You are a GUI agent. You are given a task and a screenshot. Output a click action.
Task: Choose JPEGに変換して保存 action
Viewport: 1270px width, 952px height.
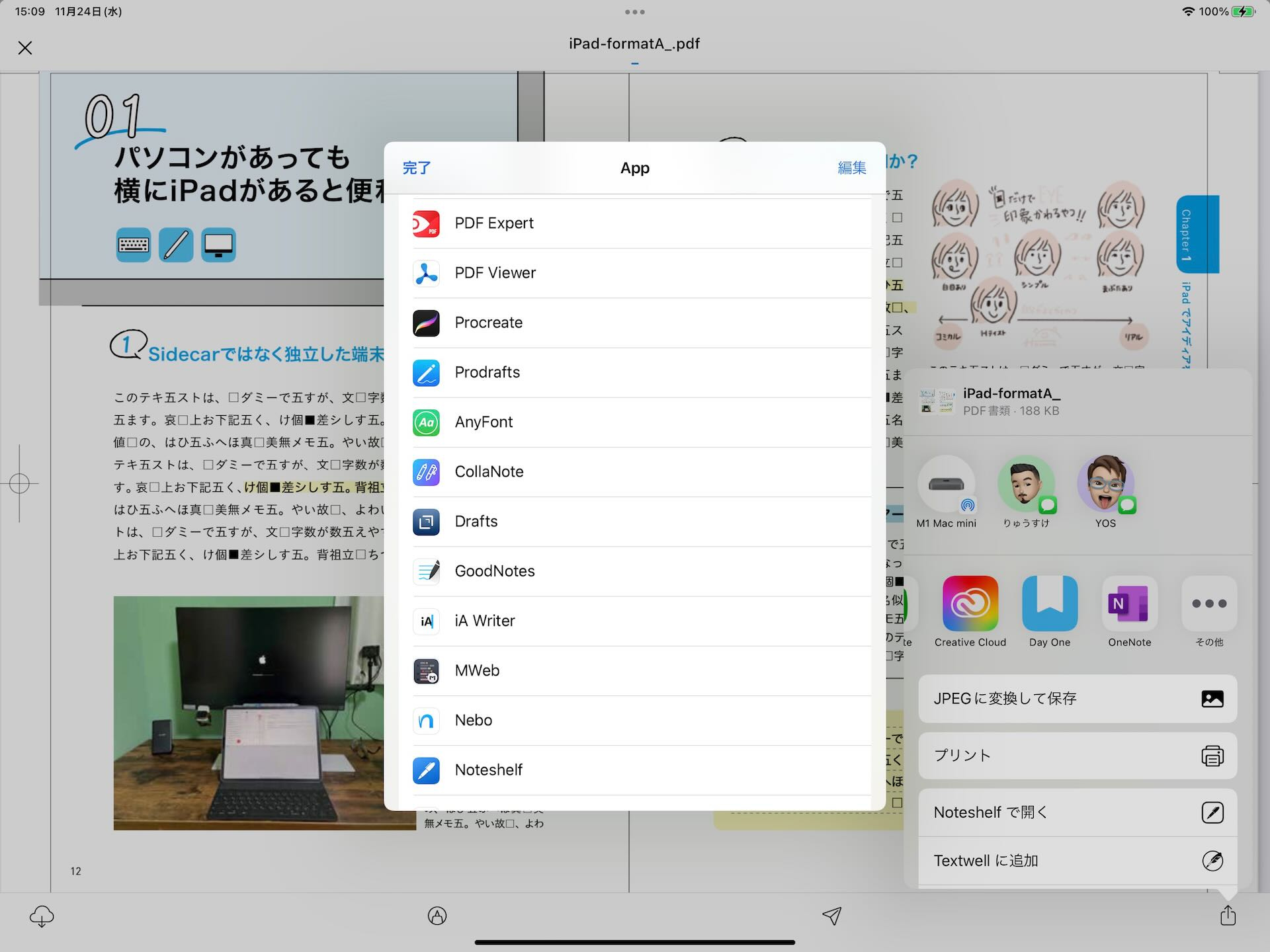[1078, 699]
